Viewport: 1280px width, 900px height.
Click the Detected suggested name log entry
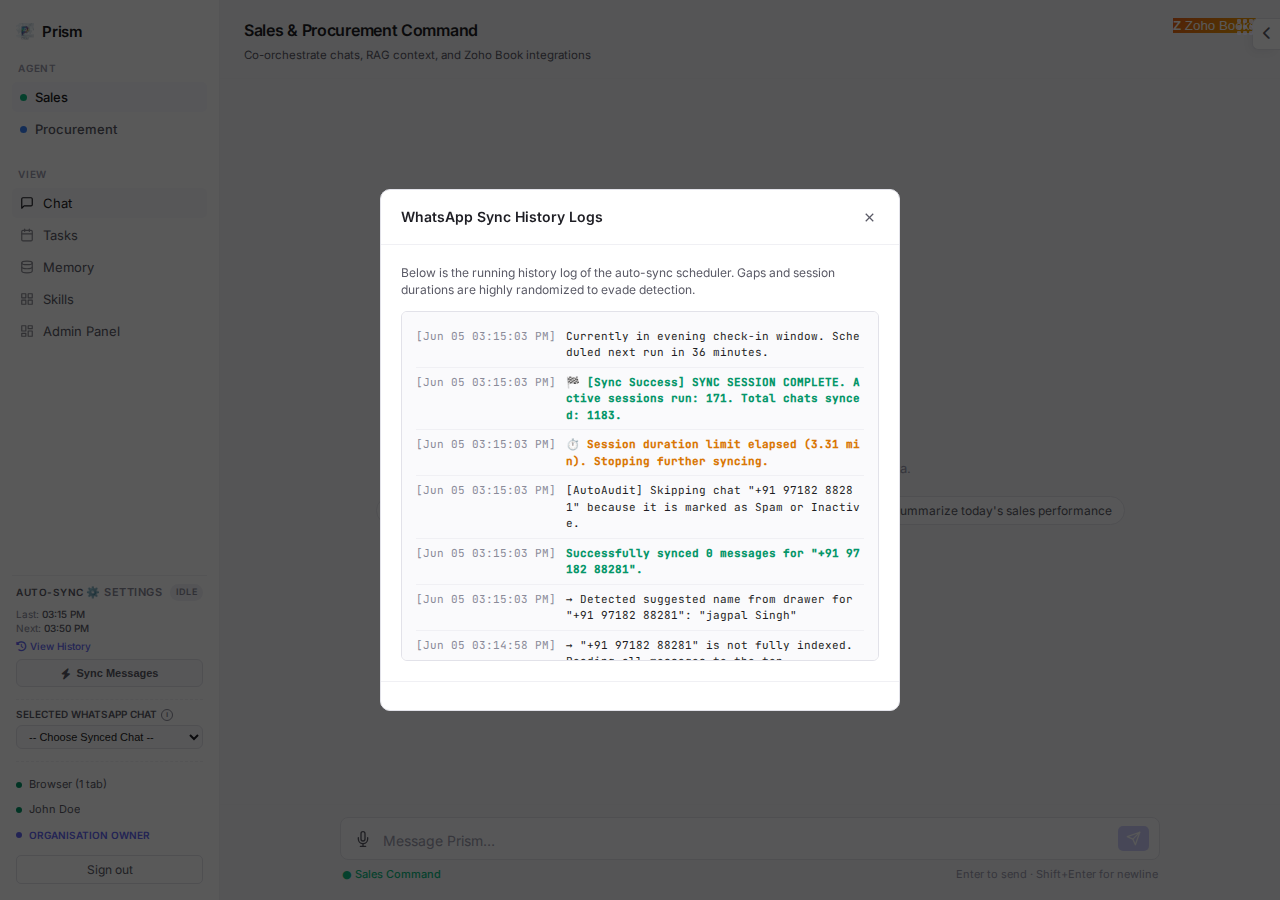(x=640, y=607)
